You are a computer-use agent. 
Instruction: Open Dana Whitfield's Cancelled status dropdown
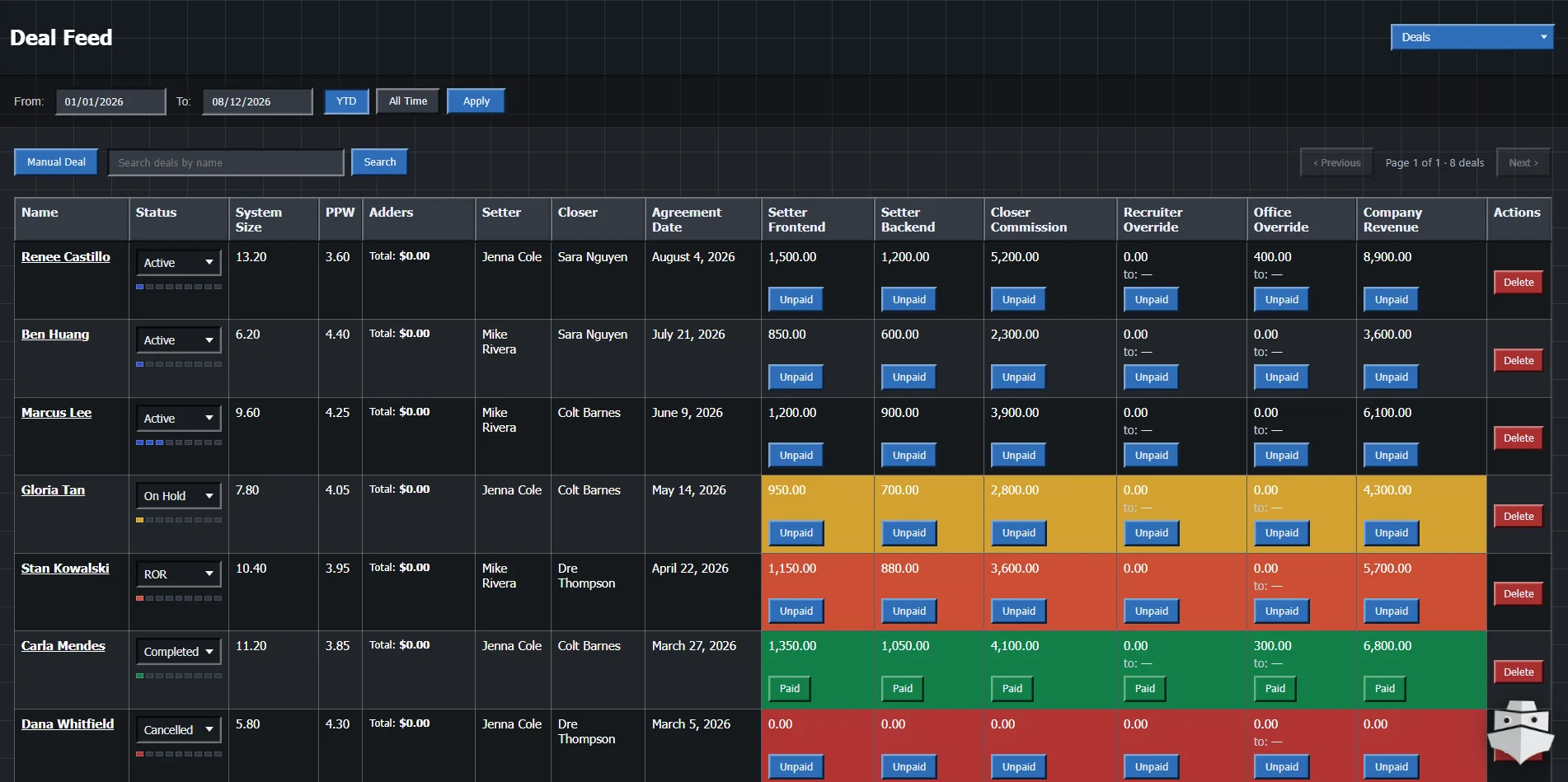[178, 730]
